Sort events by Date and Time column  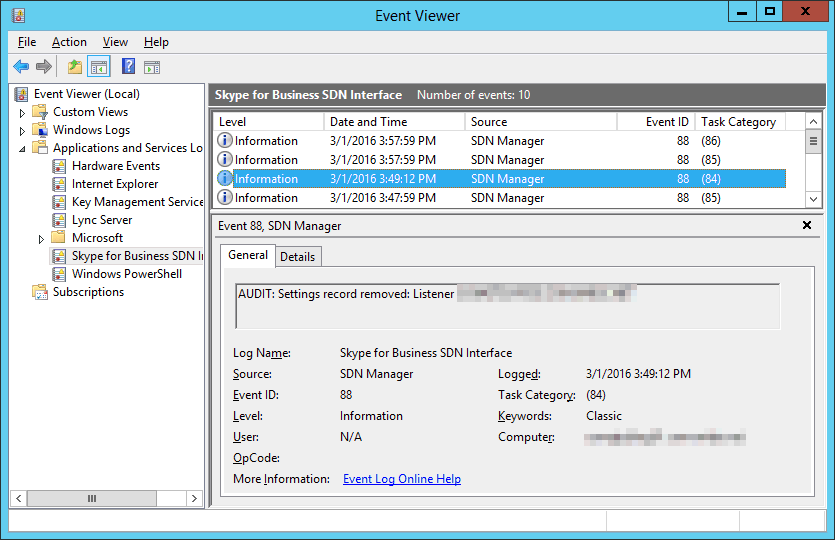coord(394,122)
